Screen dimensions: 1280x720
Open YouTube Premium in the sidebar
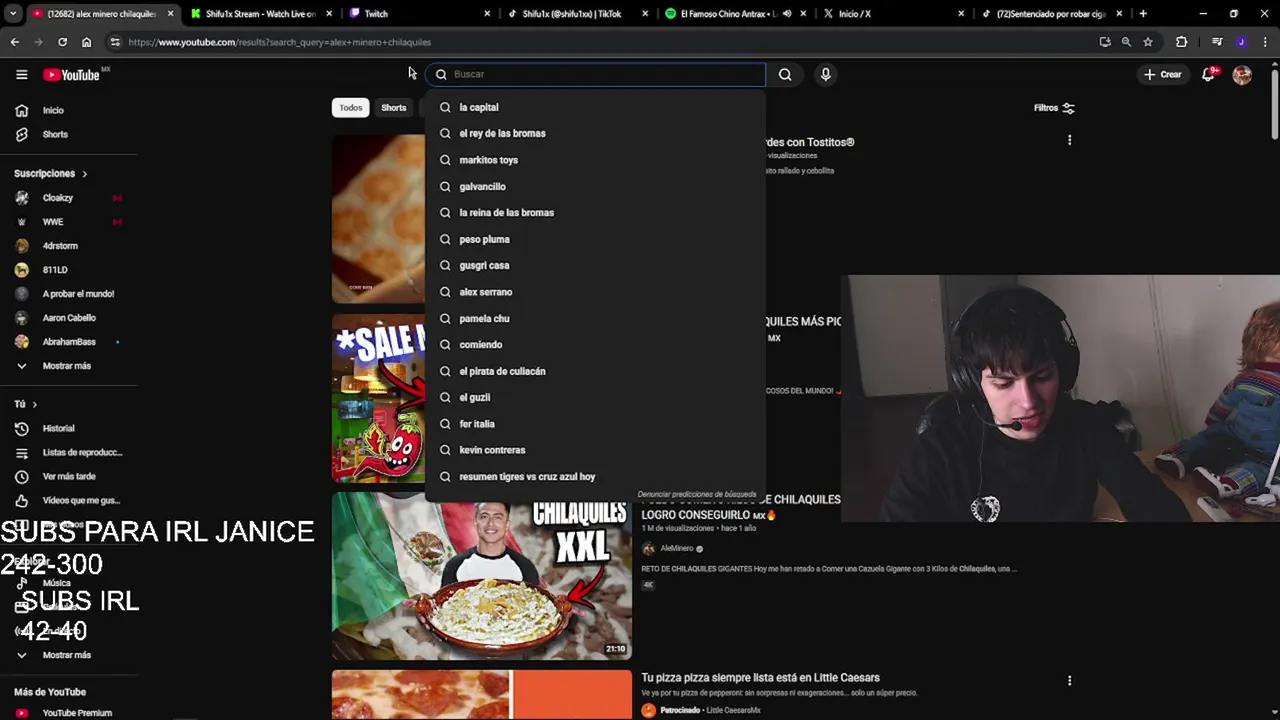[x=77, y=713]
